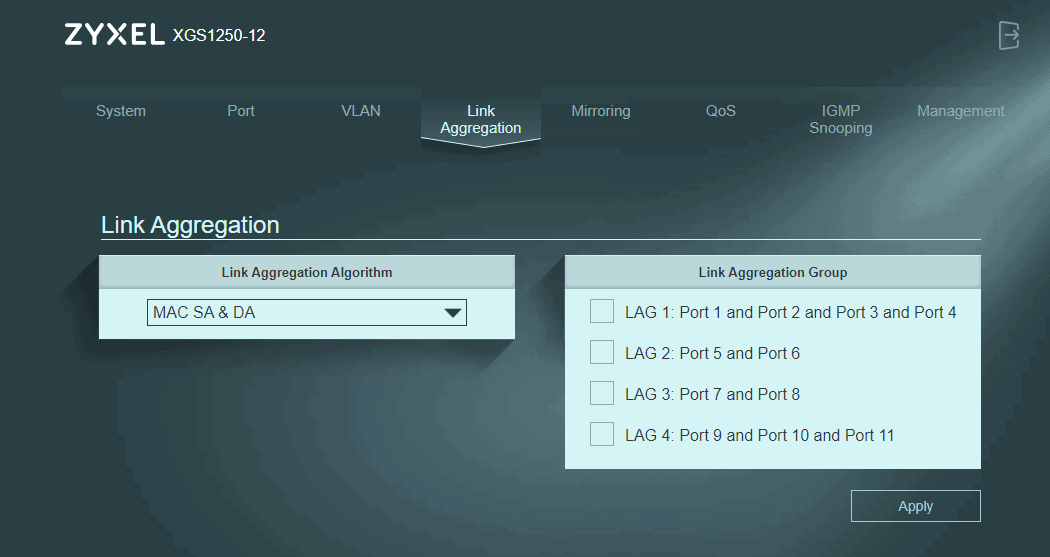The image size is (1050, 557).
Task: Switch to the Port tab
Action: (241, 111)
